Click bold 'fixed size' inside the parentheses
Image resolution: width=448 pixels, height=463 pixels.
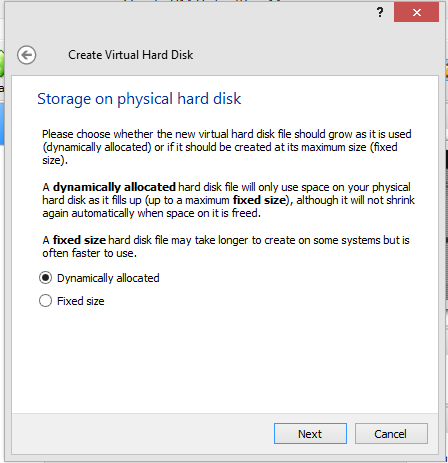[x=259, y=200]
